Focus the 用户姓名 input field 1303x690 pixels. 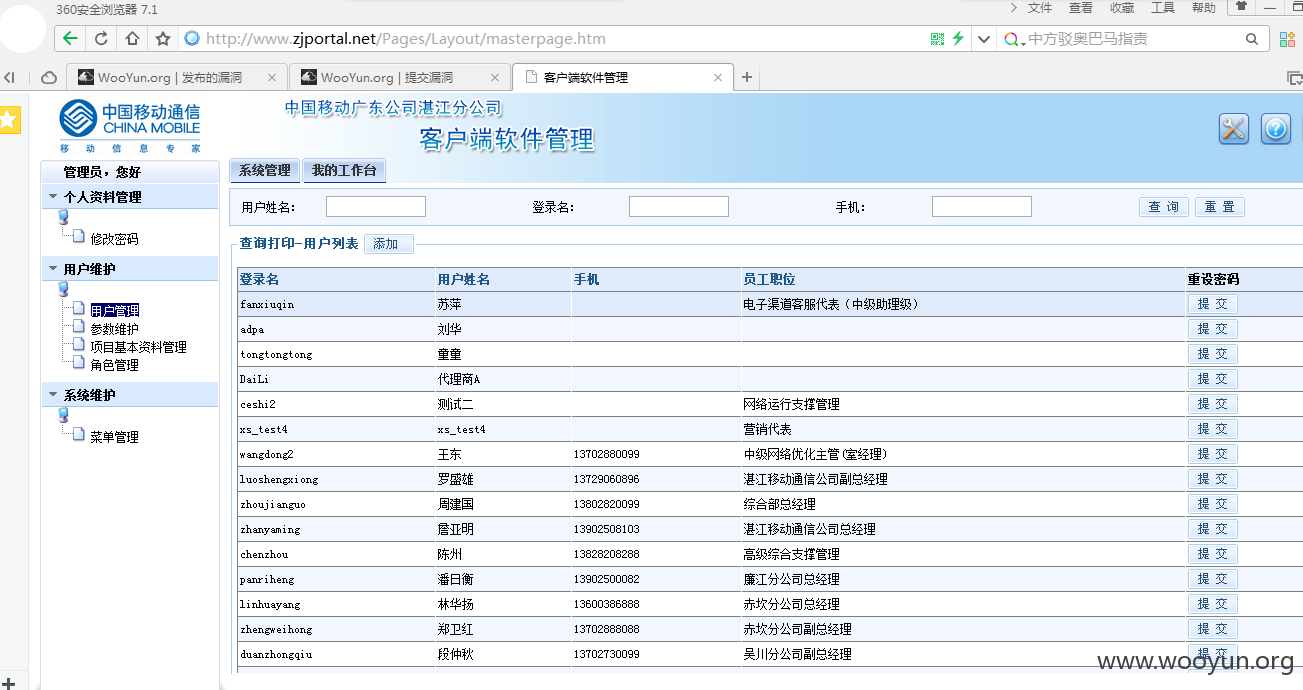pyautogui.click(x=376, y=206)
